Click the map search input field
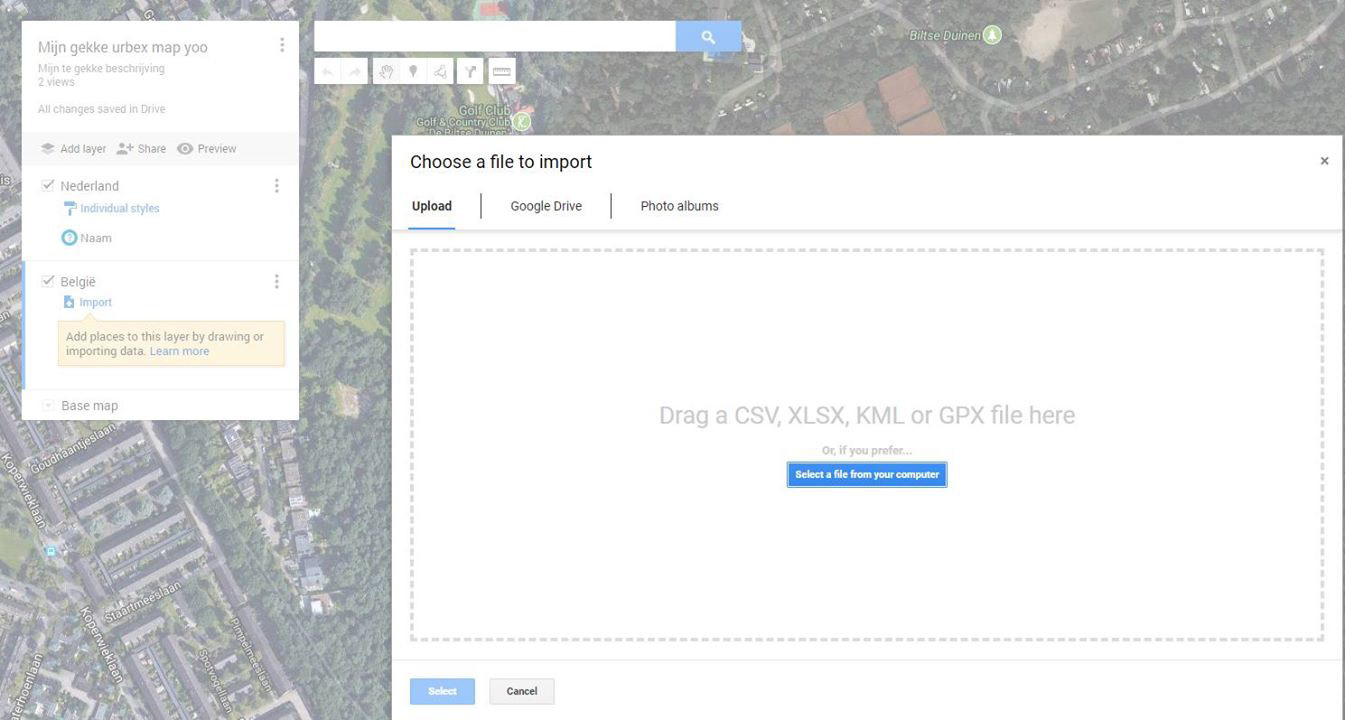The height and width of the screenshot is (720, 1345). tap(495, 37)
